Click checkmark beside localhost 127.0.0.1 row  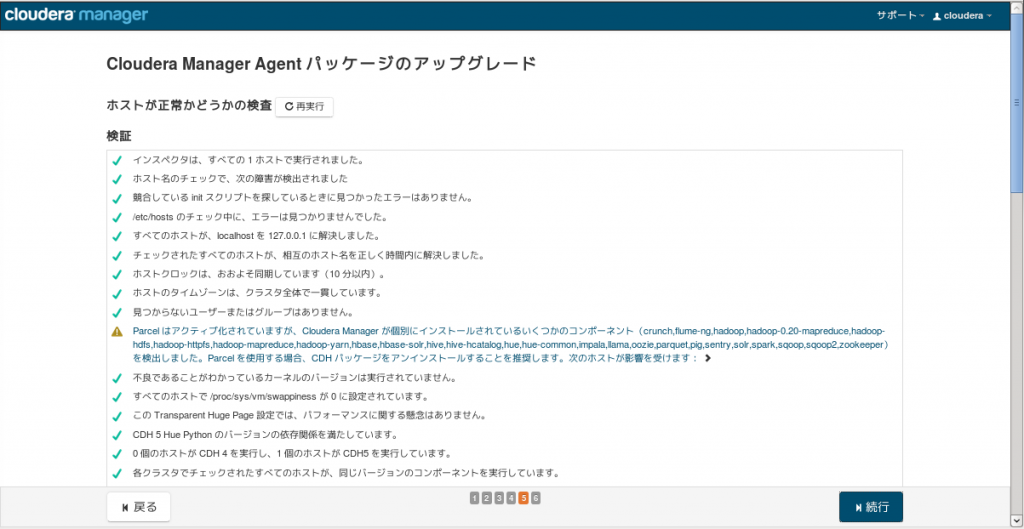[117, 236]
